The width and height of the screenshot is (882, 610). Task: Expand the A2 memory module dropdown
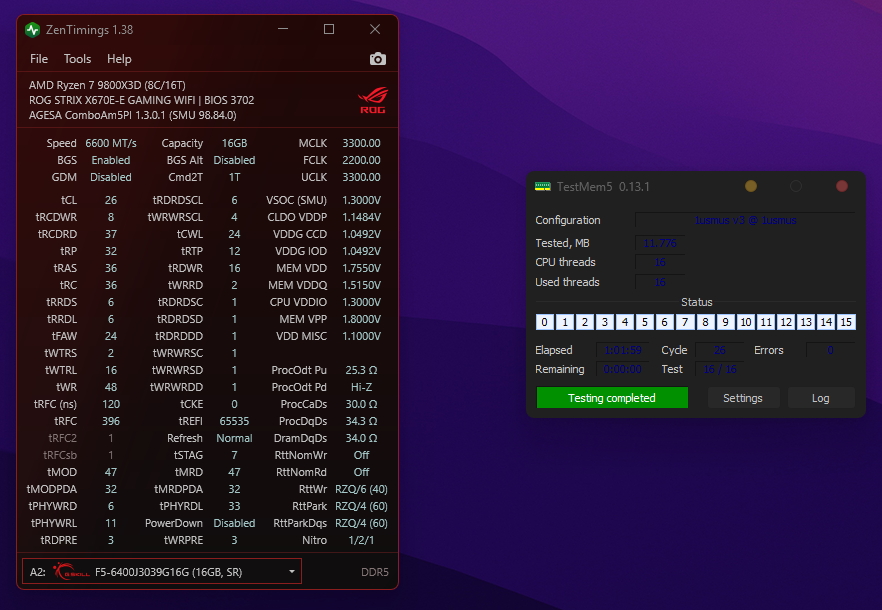(x=162, y=571)
